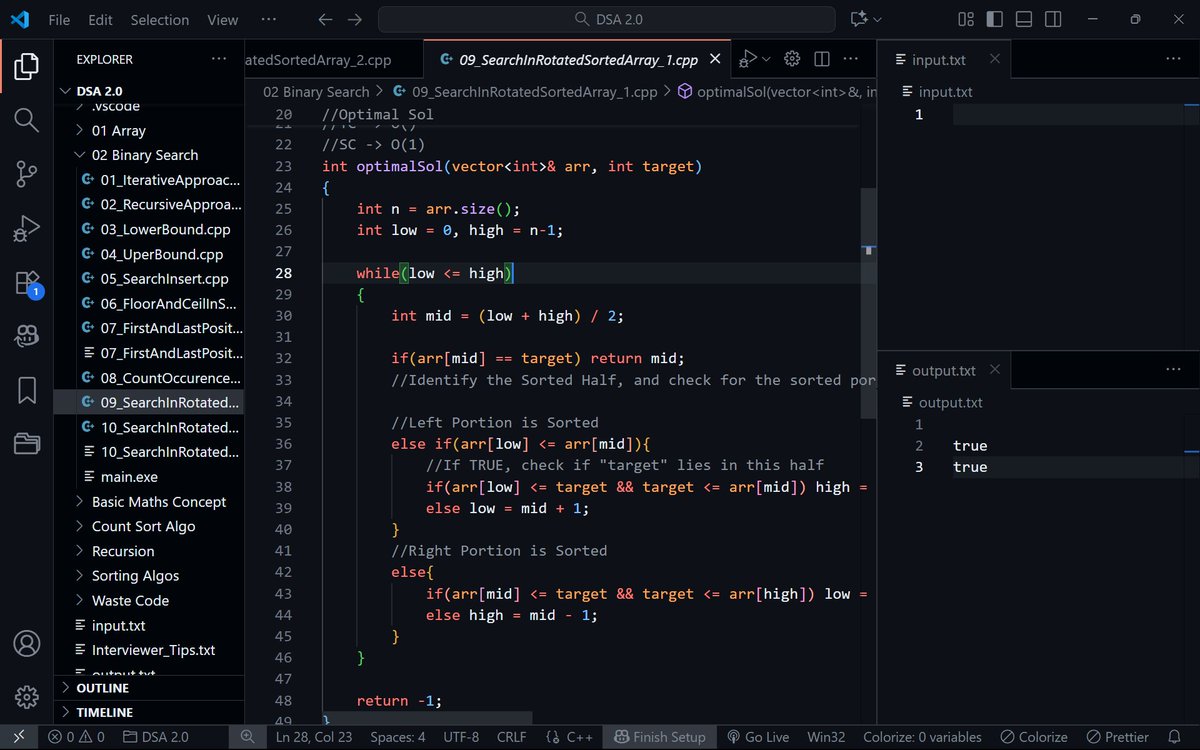The image size is (1200, 750).
Task: Open the Selection menu
Action: [x=160, y=19]
